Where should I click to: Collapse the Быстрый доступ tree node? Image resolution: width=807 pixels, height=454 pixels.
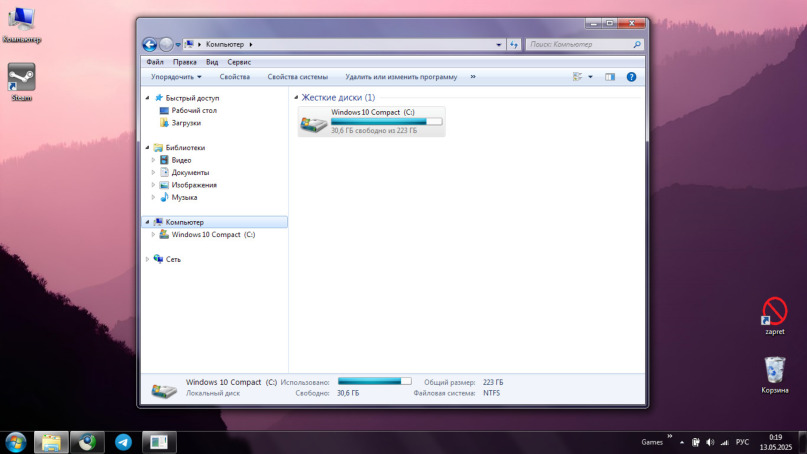click(148, 98)
